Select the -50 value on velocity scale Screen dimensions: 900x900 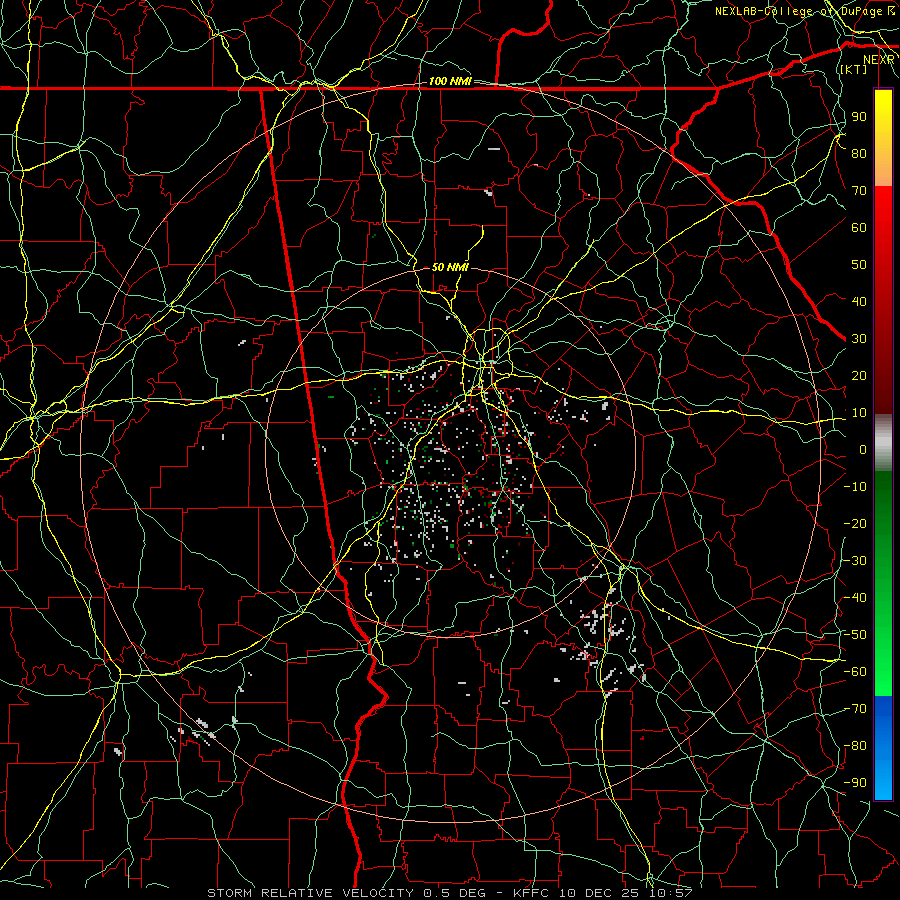point(855,635)
